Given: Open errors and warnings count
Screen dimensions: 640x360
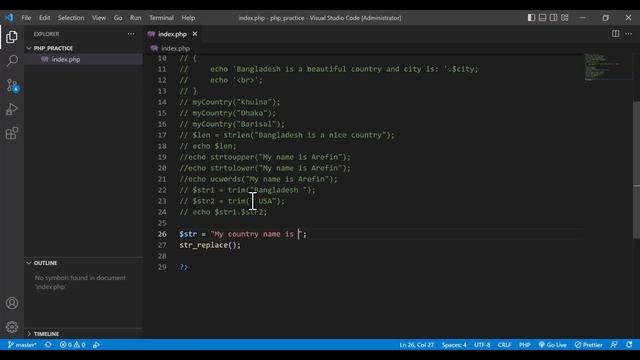Looking at the screenshot, I should [x=72, y=345].
